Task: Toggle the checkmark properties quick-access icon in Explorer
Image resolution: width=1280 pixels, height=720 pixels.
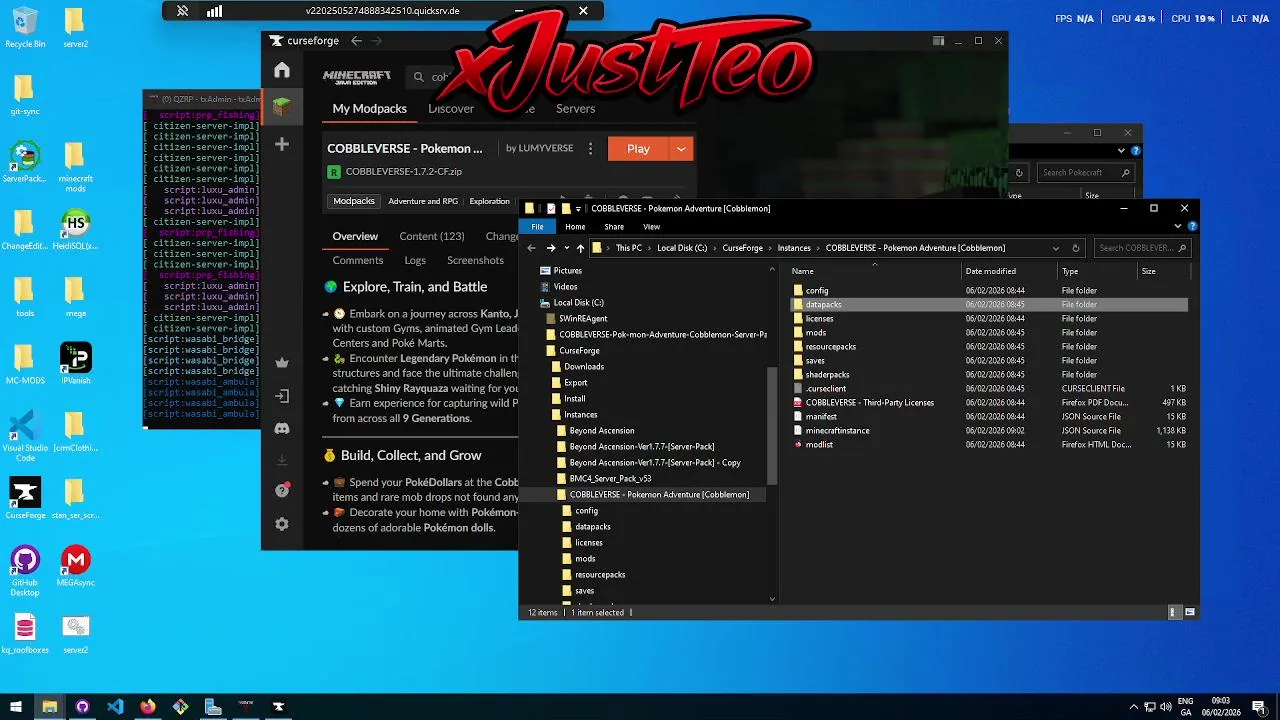Action: (x=551, y=209)
